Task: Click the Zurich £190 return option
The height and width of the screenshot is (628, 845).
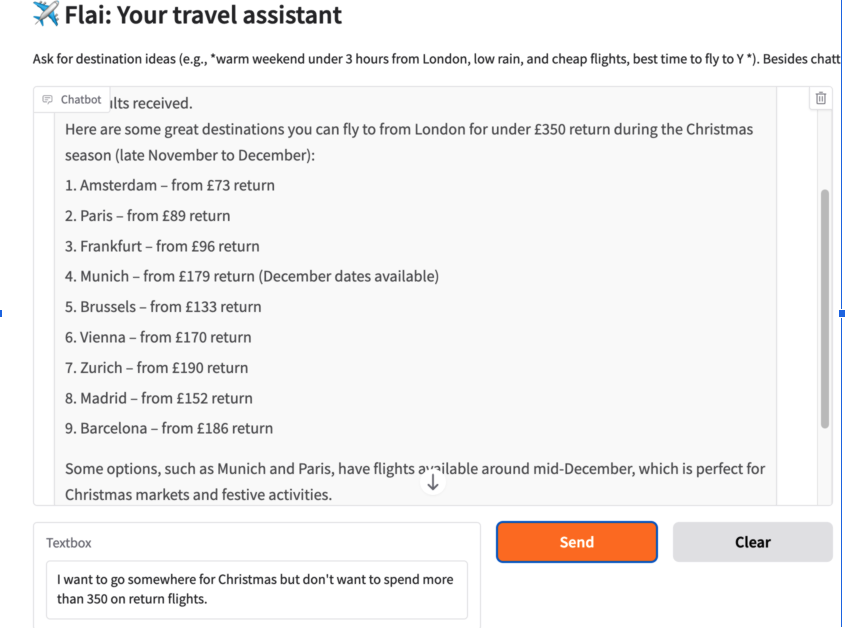Action: tap(156, 368)
